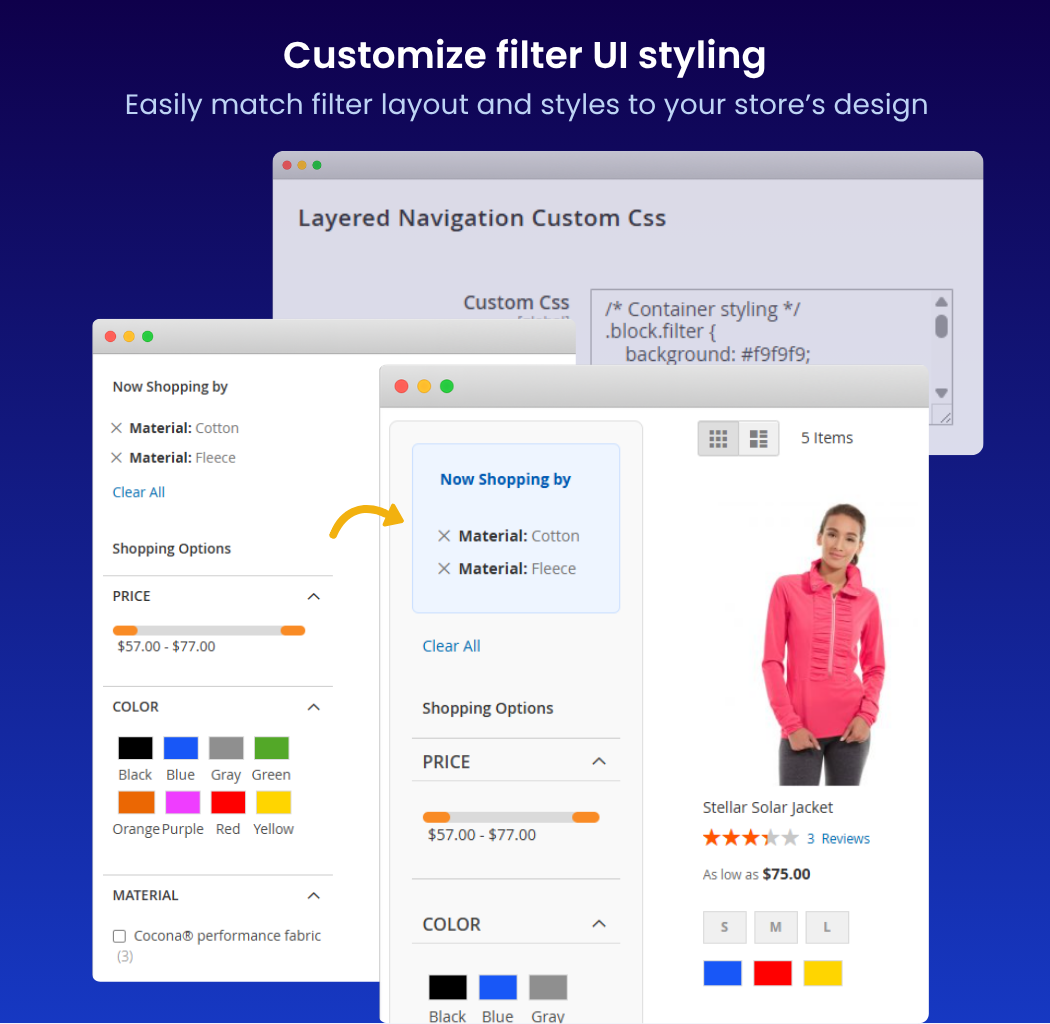Collapse MATERIAL section in left window

tap(313, 895)
